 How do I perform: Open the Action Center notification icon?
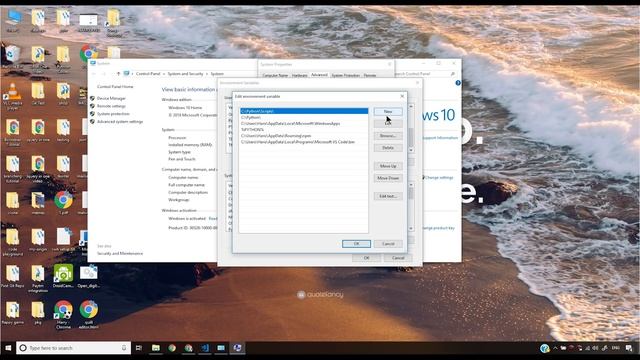pyautogui.click(x=629, y=348)
